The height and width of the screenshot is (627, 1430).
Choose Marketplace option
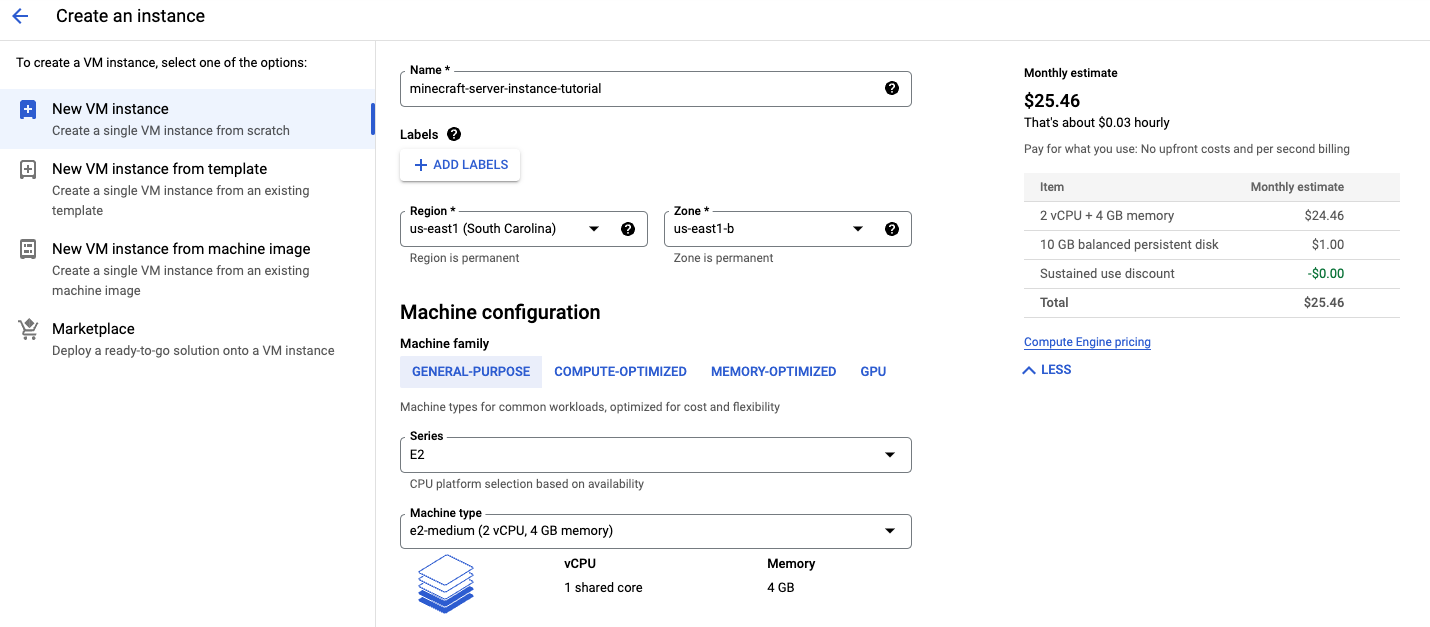(187, 339)
